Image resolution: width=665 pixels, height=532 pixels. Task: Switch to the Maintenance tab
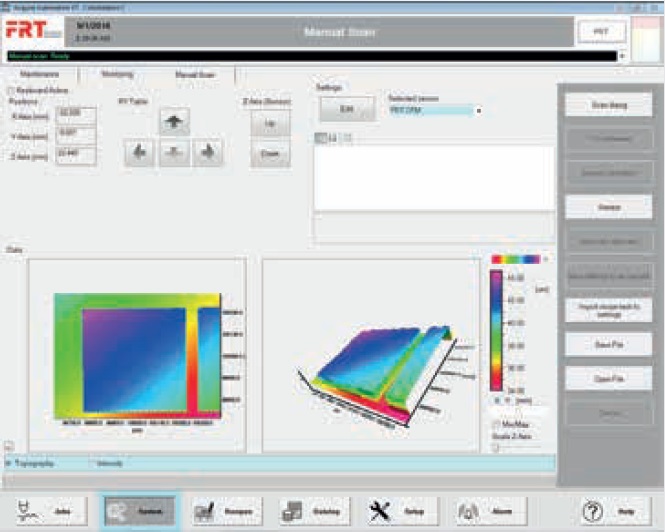(42, 74)
